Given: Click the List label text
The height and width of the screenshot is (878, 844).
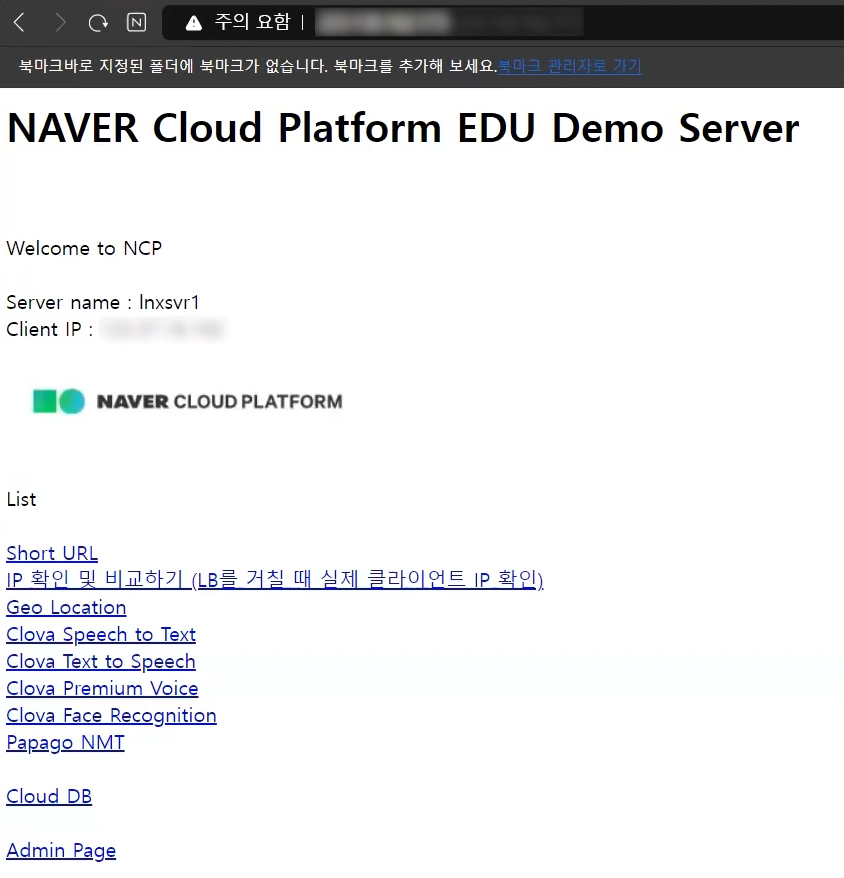Looking at the screenshot, I should (21, 499).
